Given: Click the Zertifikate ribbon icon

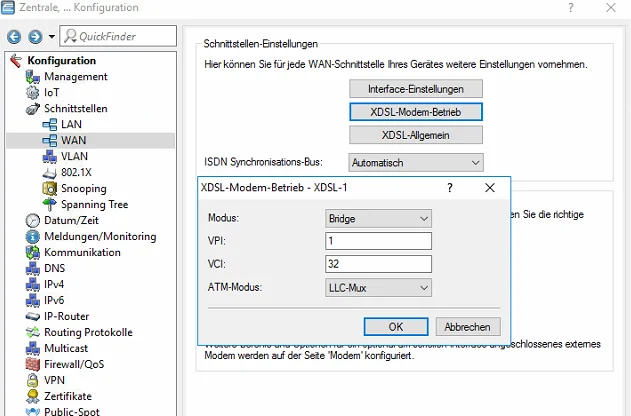Looking at the screenshot, I should (x=33, y=396).
